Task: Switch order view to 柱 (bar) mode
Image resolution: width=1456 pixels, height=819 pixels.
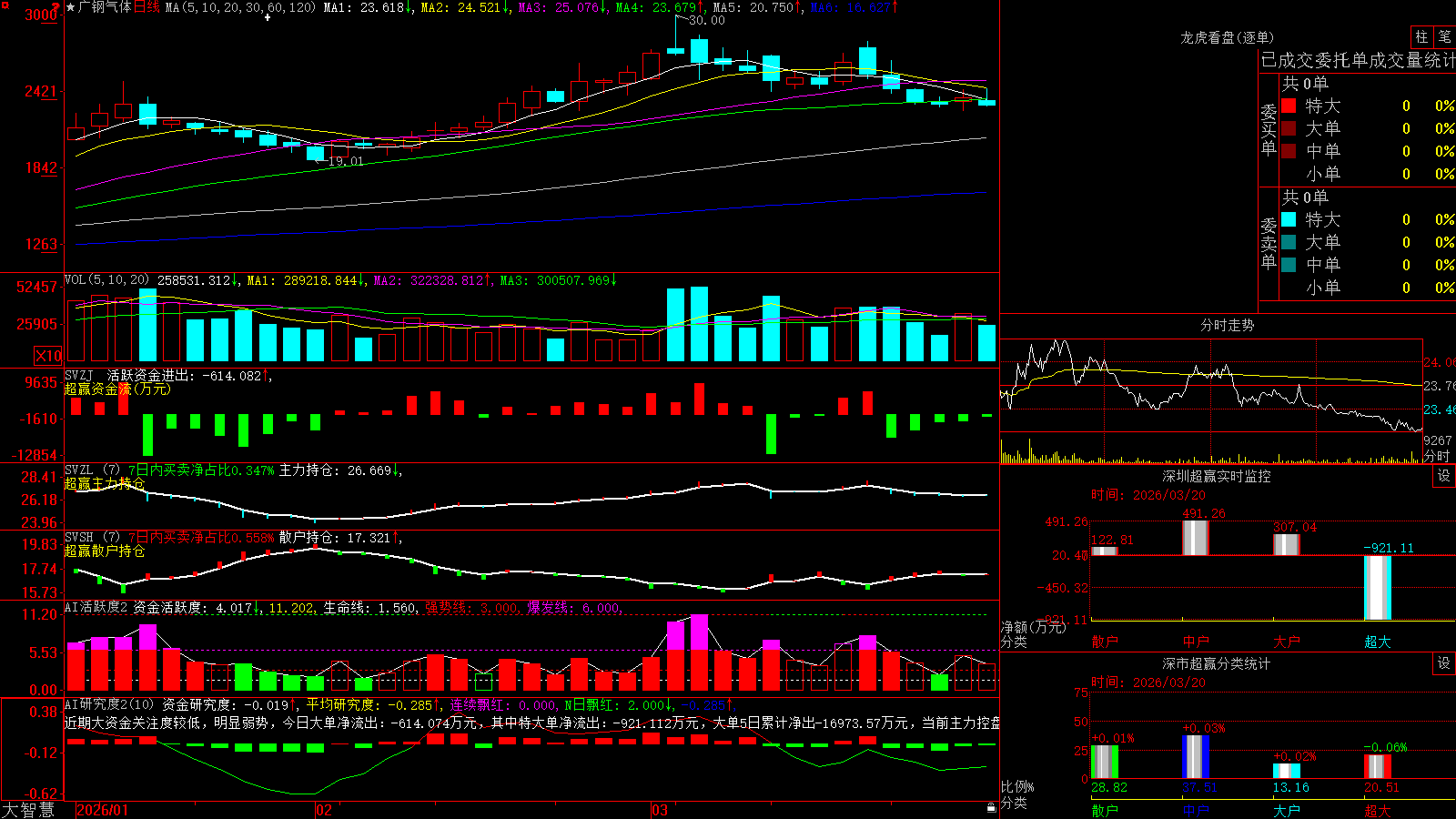Action: 1421,36
